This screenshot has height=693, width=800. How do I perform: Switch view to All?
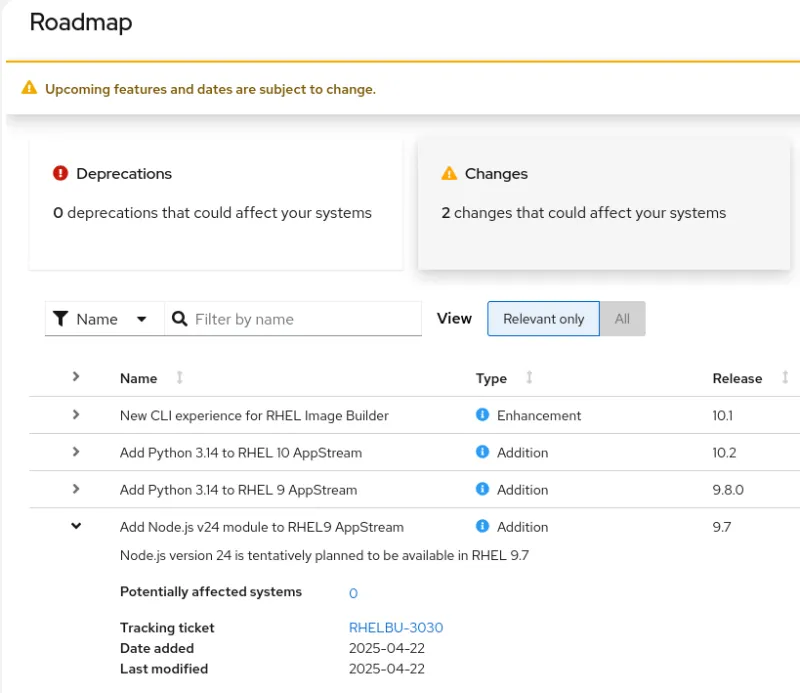[x=622, y=318]
